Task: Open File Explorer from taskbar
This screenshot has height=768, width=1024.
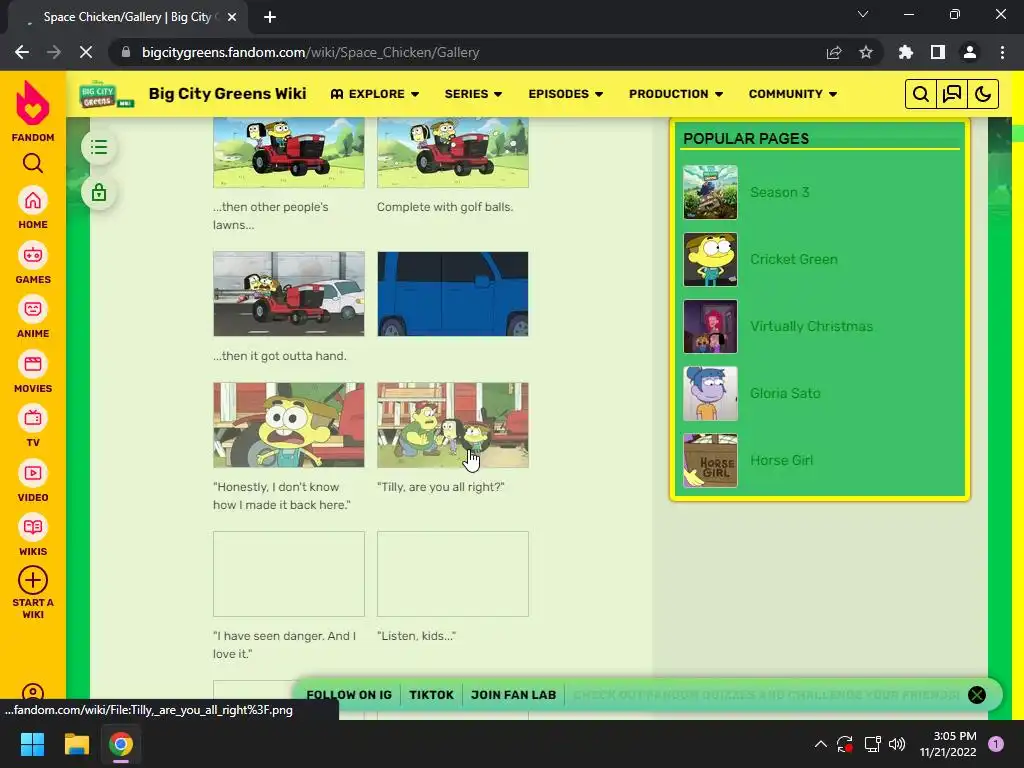Action: [76, 744]
